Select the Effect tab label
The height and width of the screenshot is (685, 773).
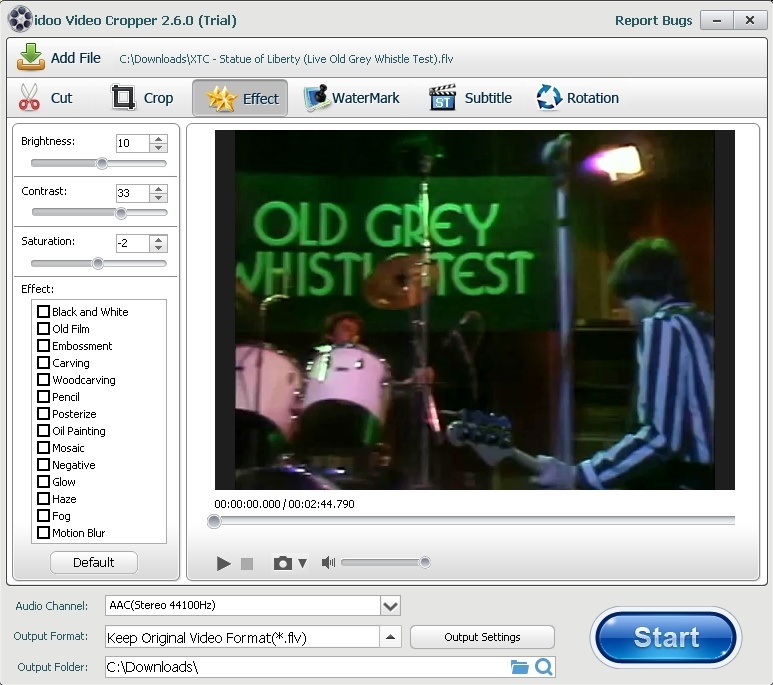click(261, 99)
